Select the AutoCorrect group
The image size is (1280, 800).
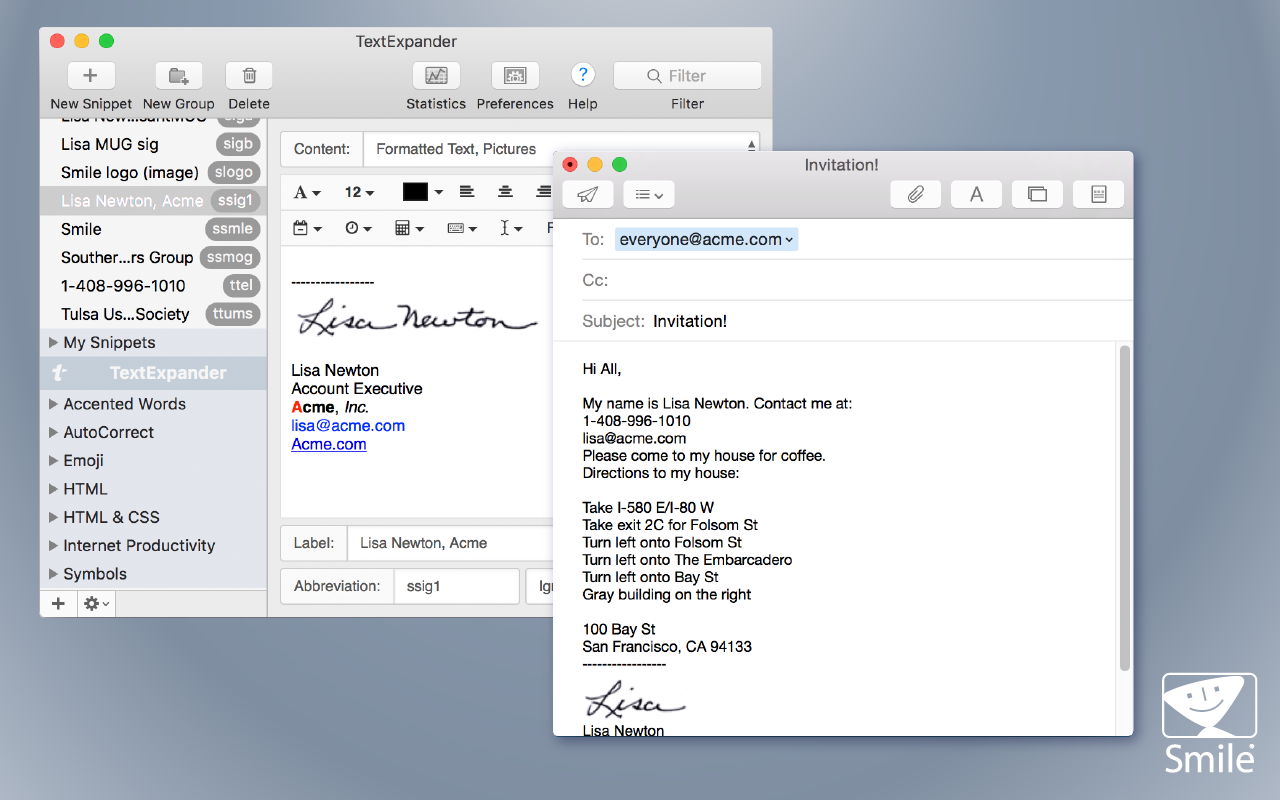tap(110, 432)
